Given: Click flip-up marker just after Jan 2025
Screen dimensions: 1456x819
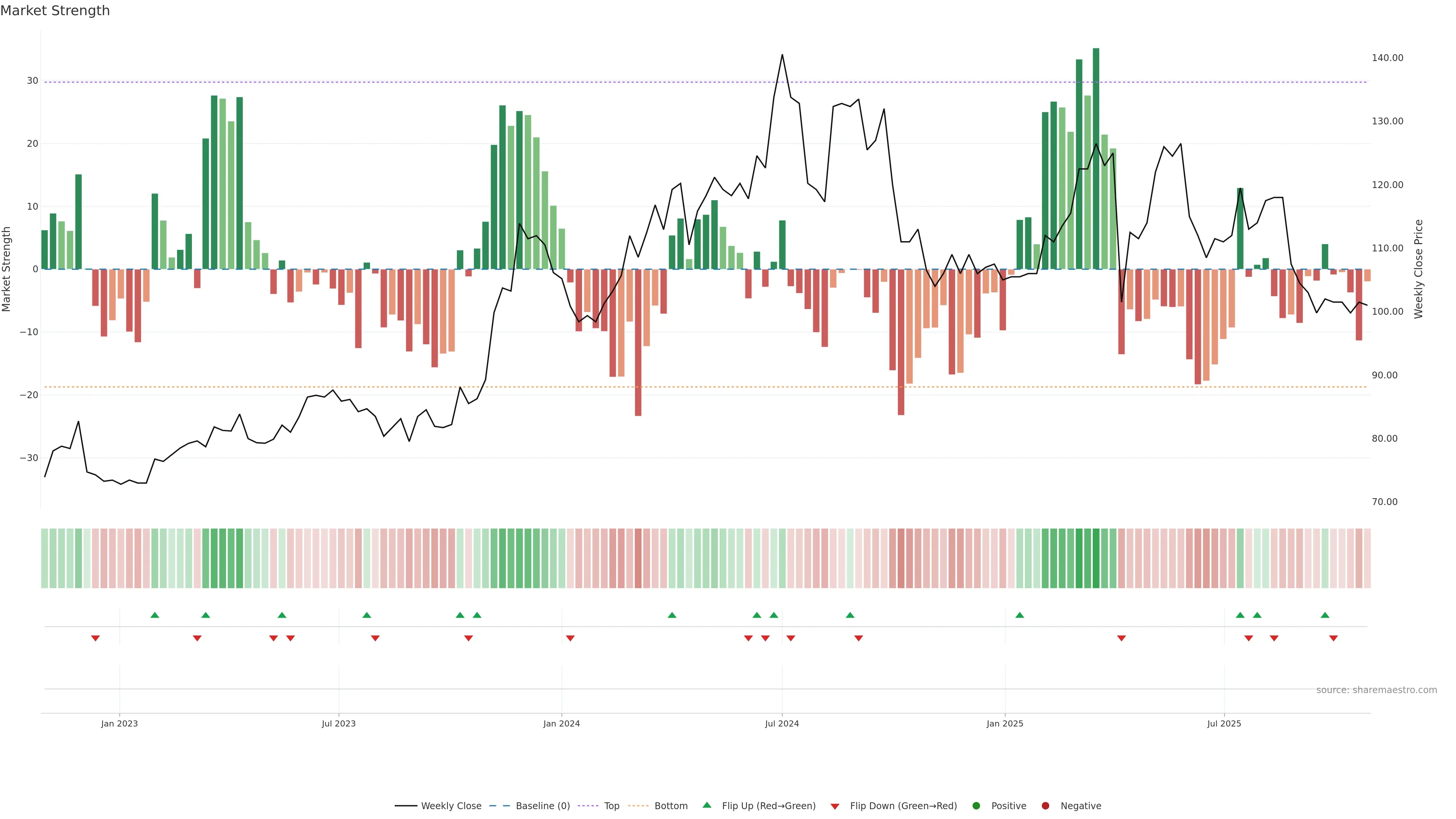Looking at the screenshot, I should click(1020, 615).
